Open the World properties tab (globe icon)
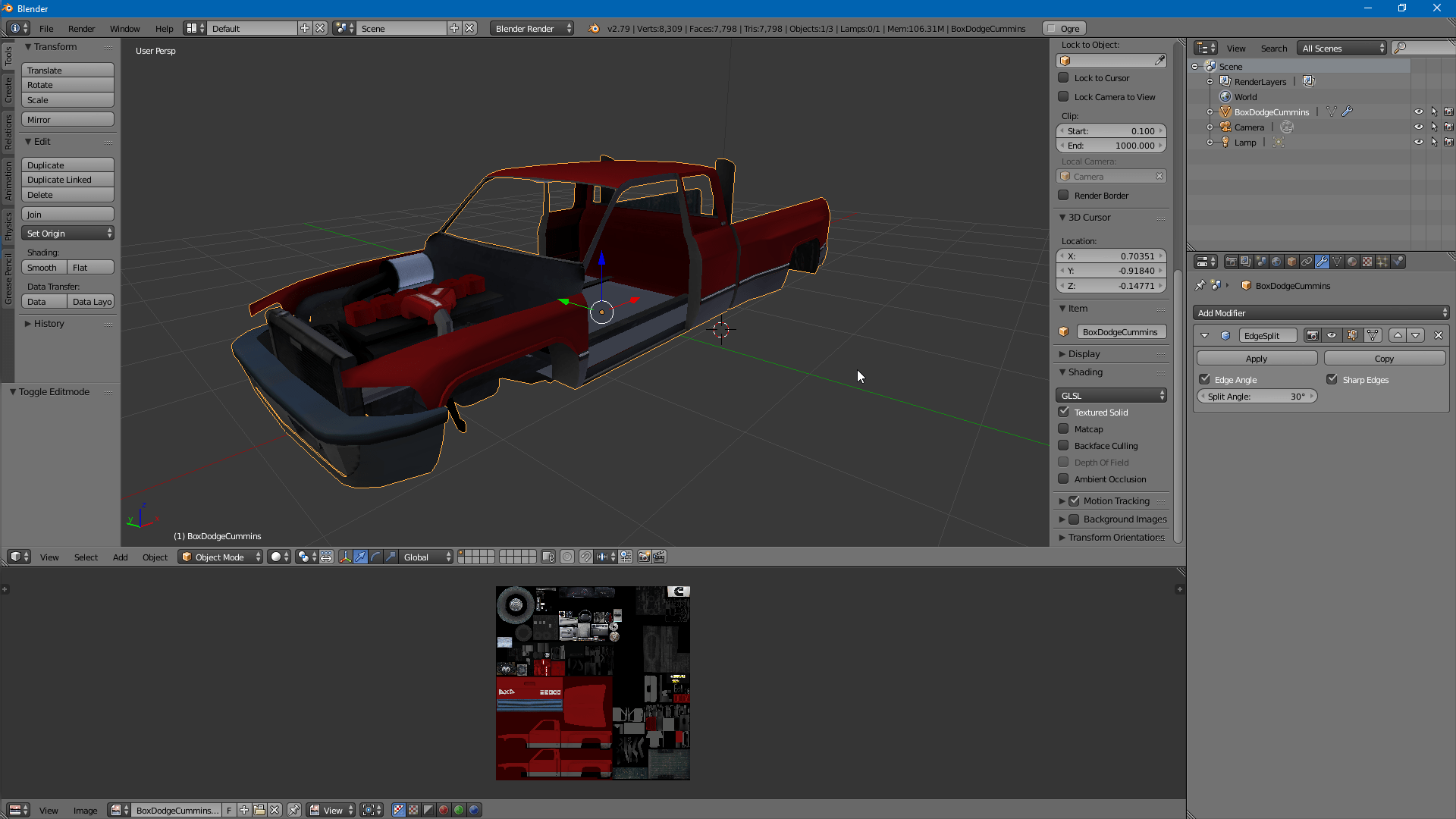Viewport: 1456px width, 819px height. pos(1276,262)
